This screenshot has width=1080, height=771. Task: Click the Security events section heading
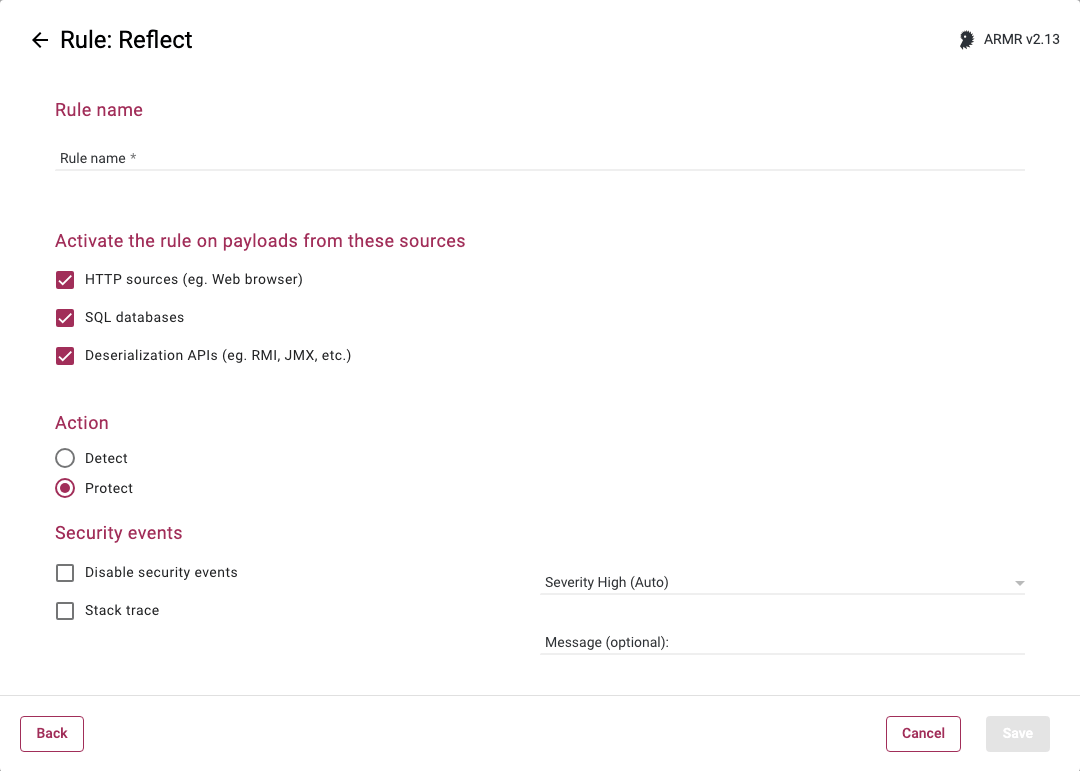pyautogui.click(x=118, y=533)
